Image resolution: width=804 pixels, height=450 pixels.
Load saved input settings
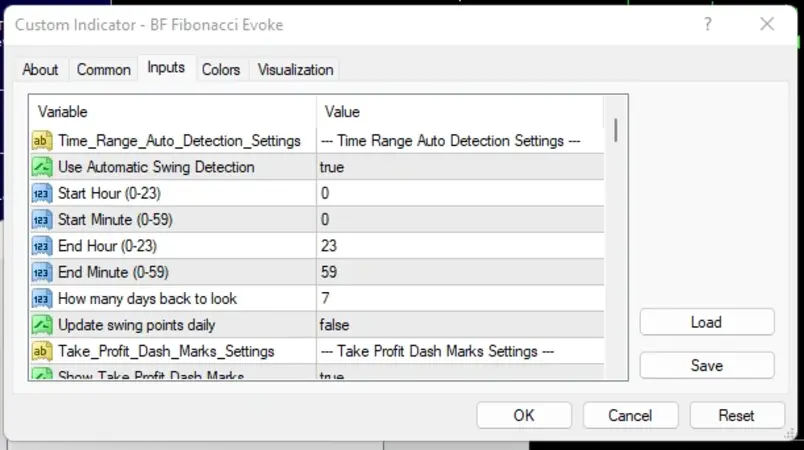[707, 322]
